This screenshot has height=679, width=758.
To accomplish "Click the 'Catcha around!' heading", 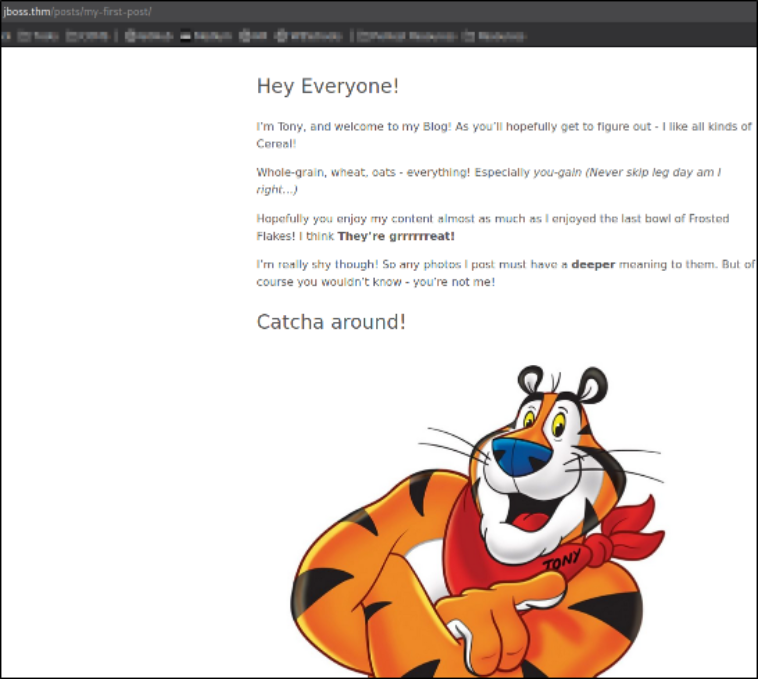I will (331, 322).
